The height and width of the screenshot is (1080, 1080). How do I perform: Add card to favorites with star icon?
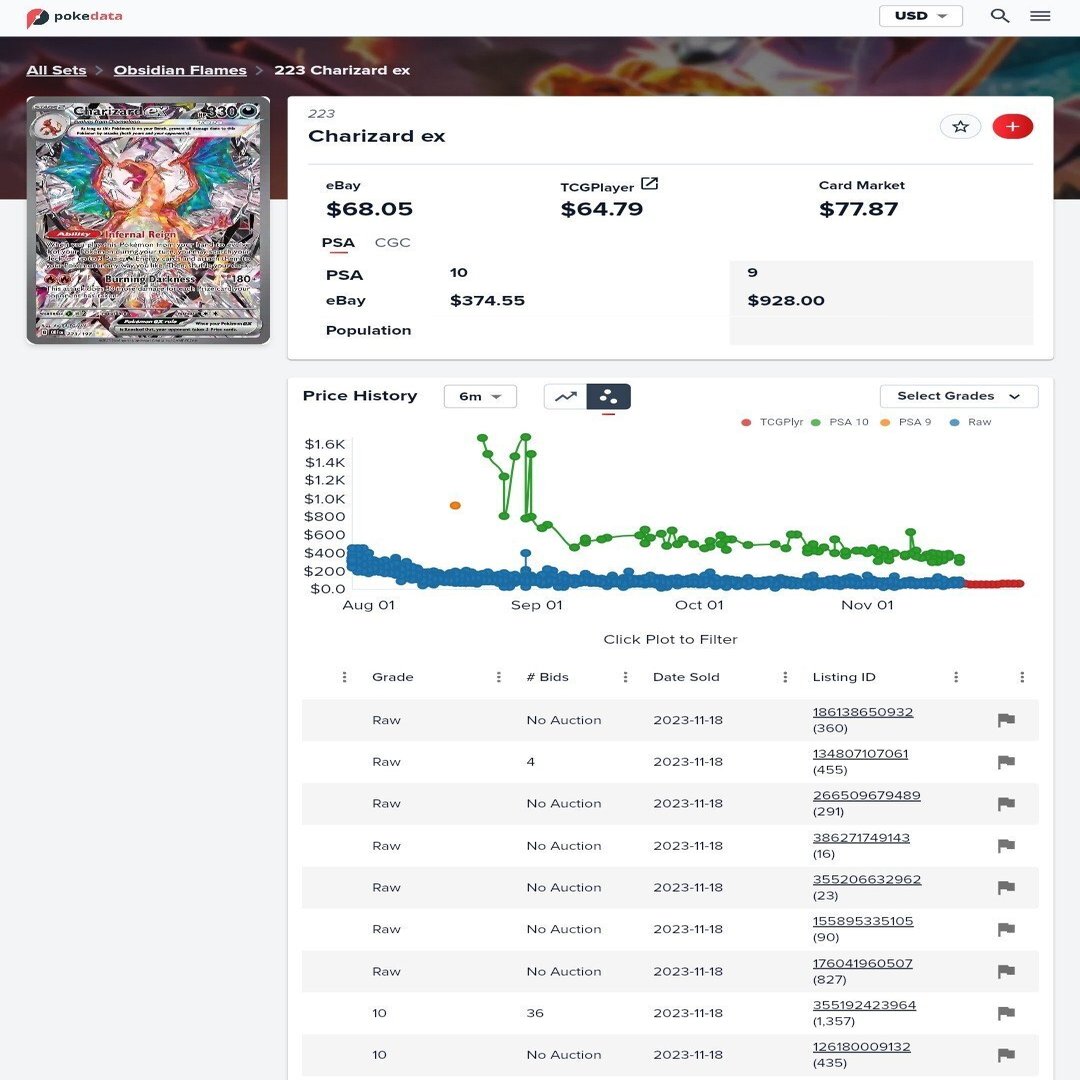(x=960, y=127)
